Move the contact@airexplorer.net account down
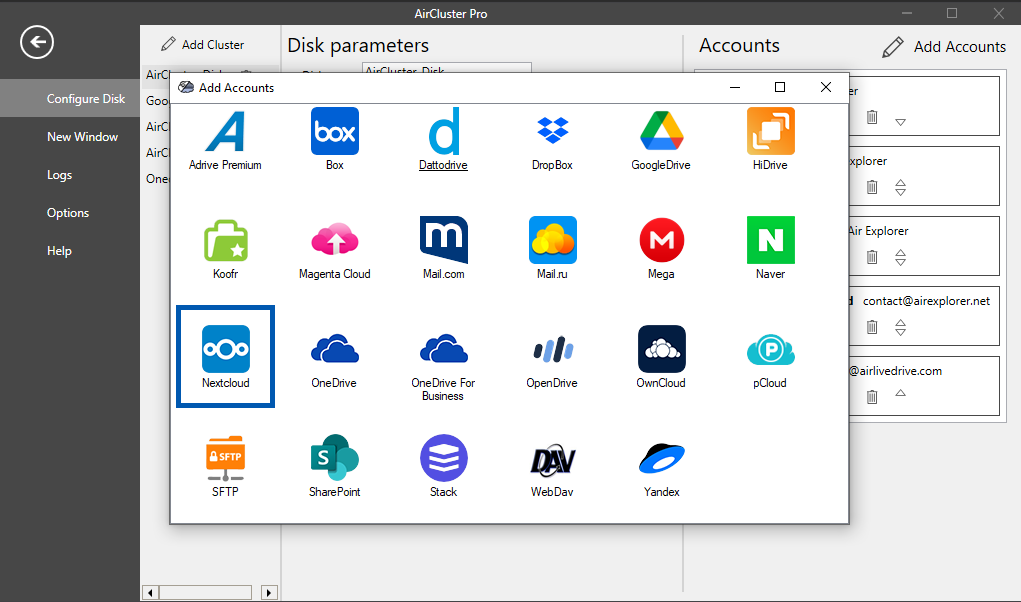 tap(901, 332)
